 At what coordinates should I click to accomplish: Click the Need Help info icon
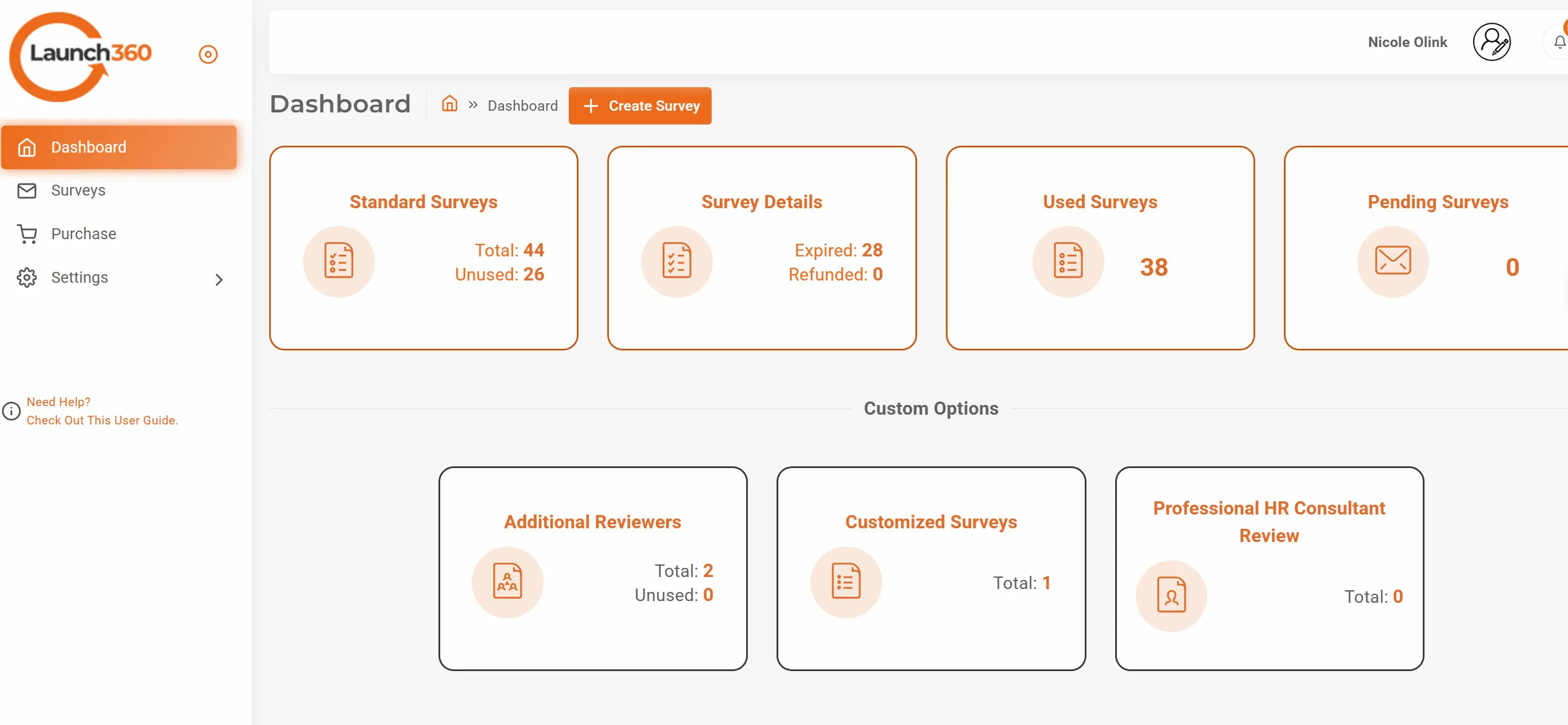(11, 411)
